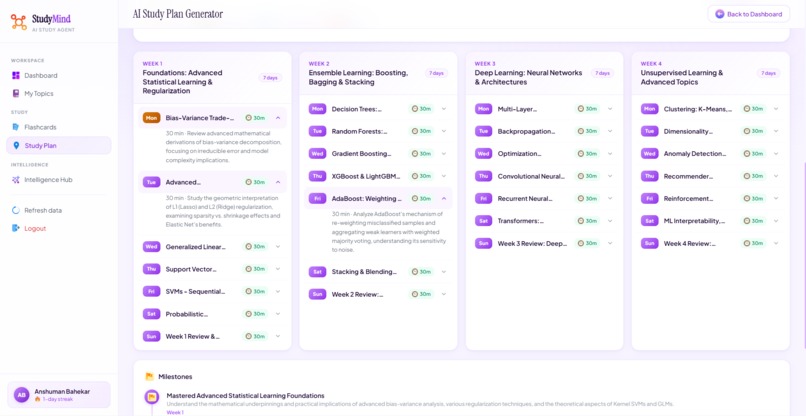806x416 pixels.
Task: Expand Week 2 XGBoost & LightGBM row
Action: click(x=378, y=176)
